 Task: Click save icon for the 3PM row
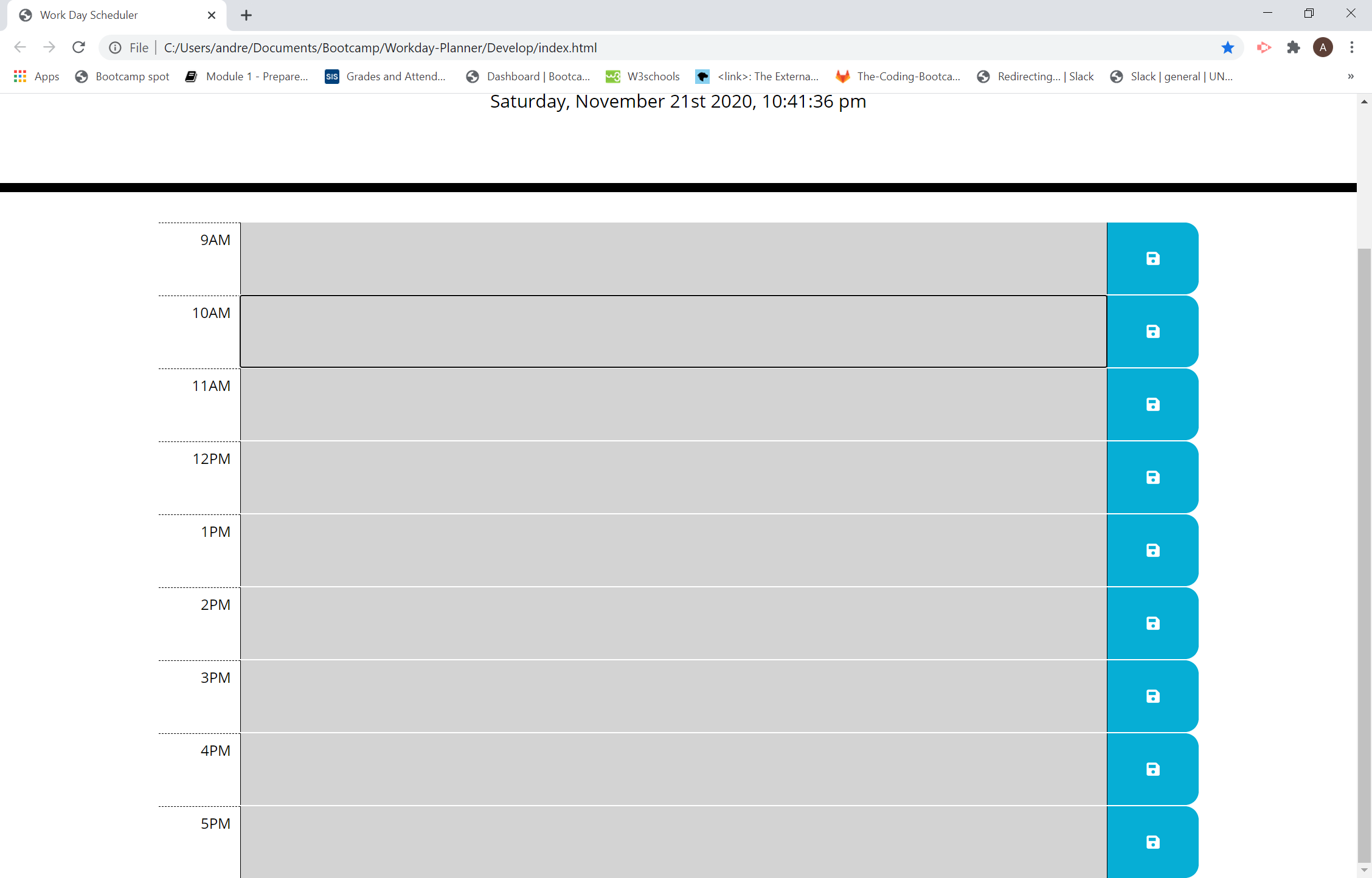(x=1152, y=696)
